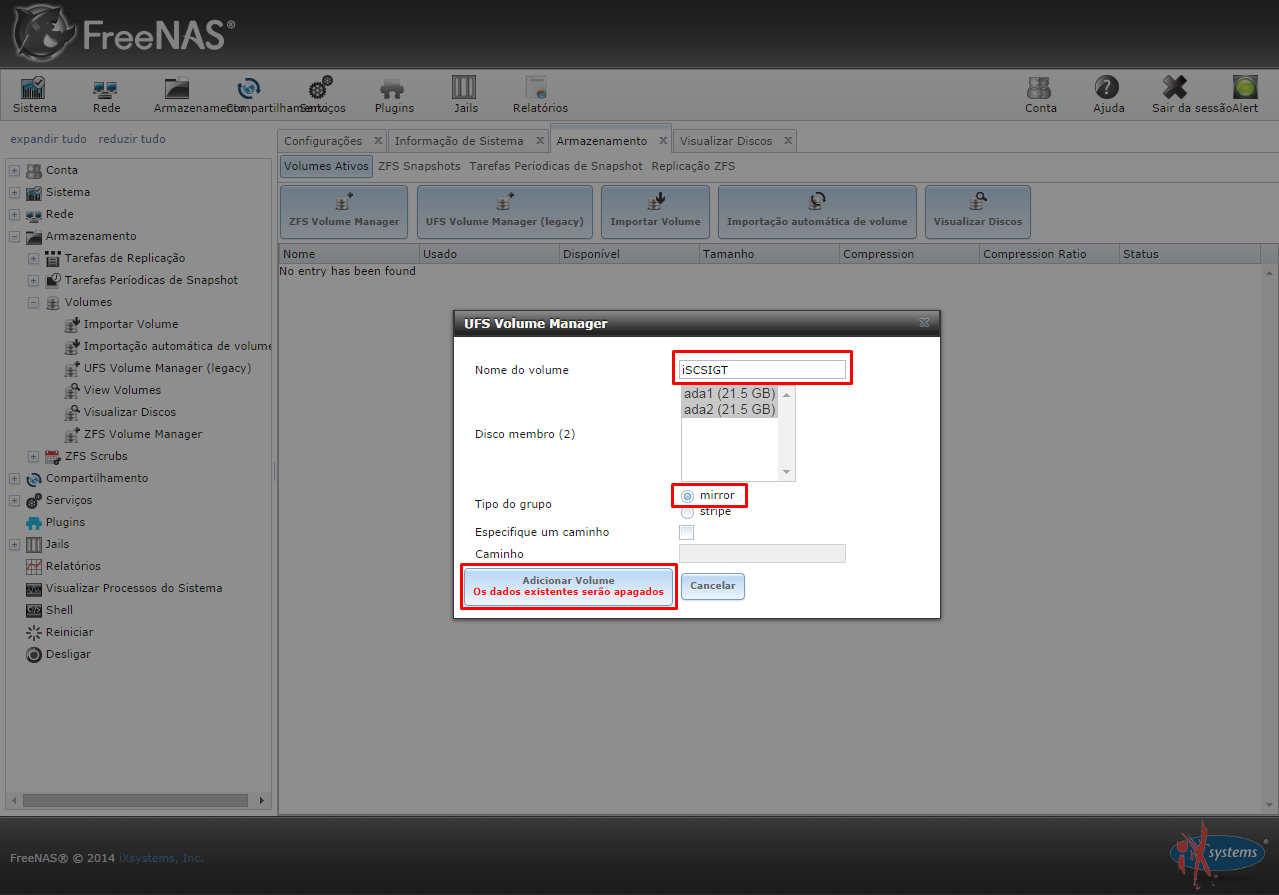Open the ZFS Snapshots sub-tab
Screen dimensions: 1279x895
click(x=419, y=166)
